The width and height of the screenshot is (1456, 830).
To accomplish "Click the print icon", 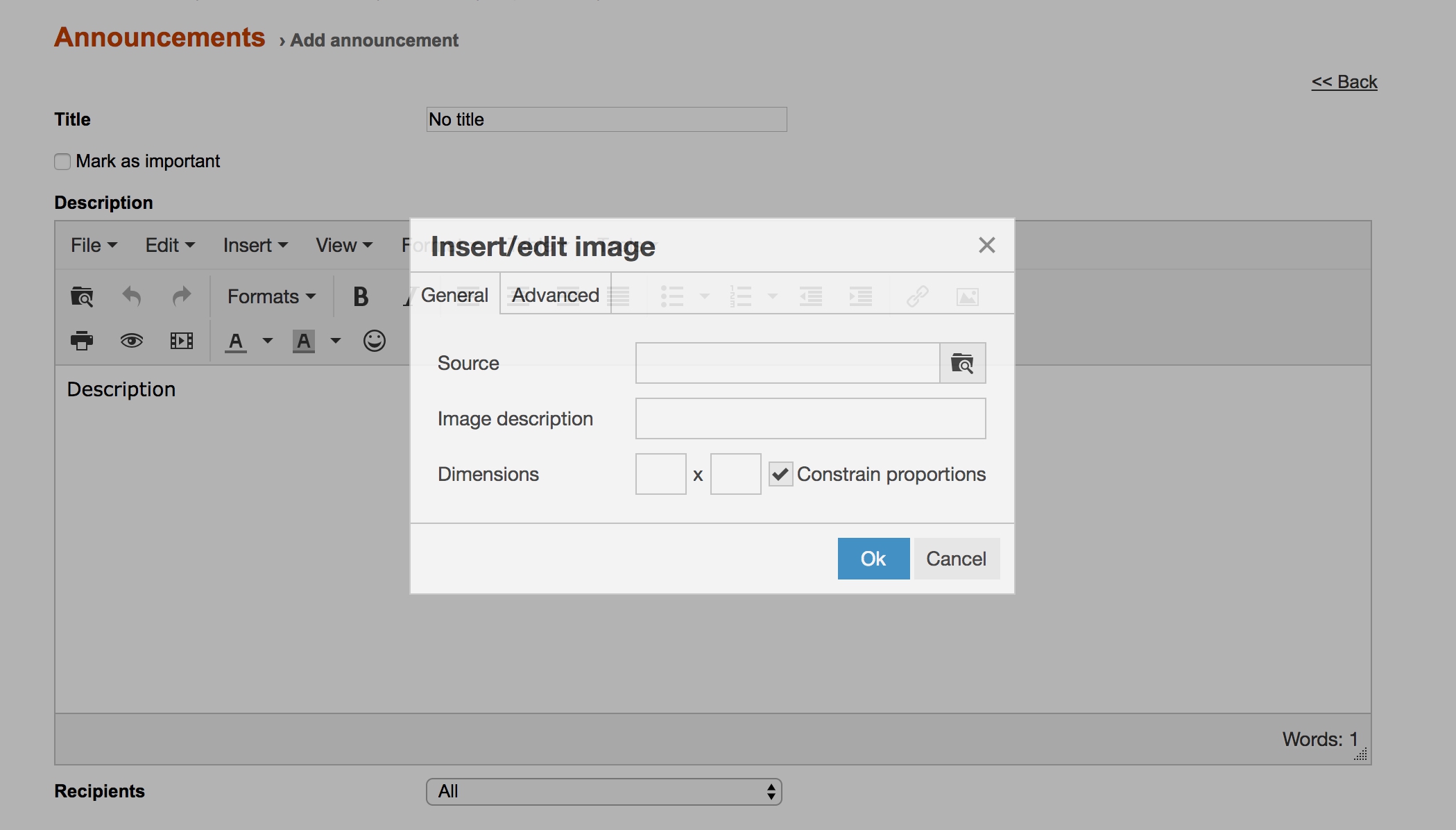I will (82, 341).
